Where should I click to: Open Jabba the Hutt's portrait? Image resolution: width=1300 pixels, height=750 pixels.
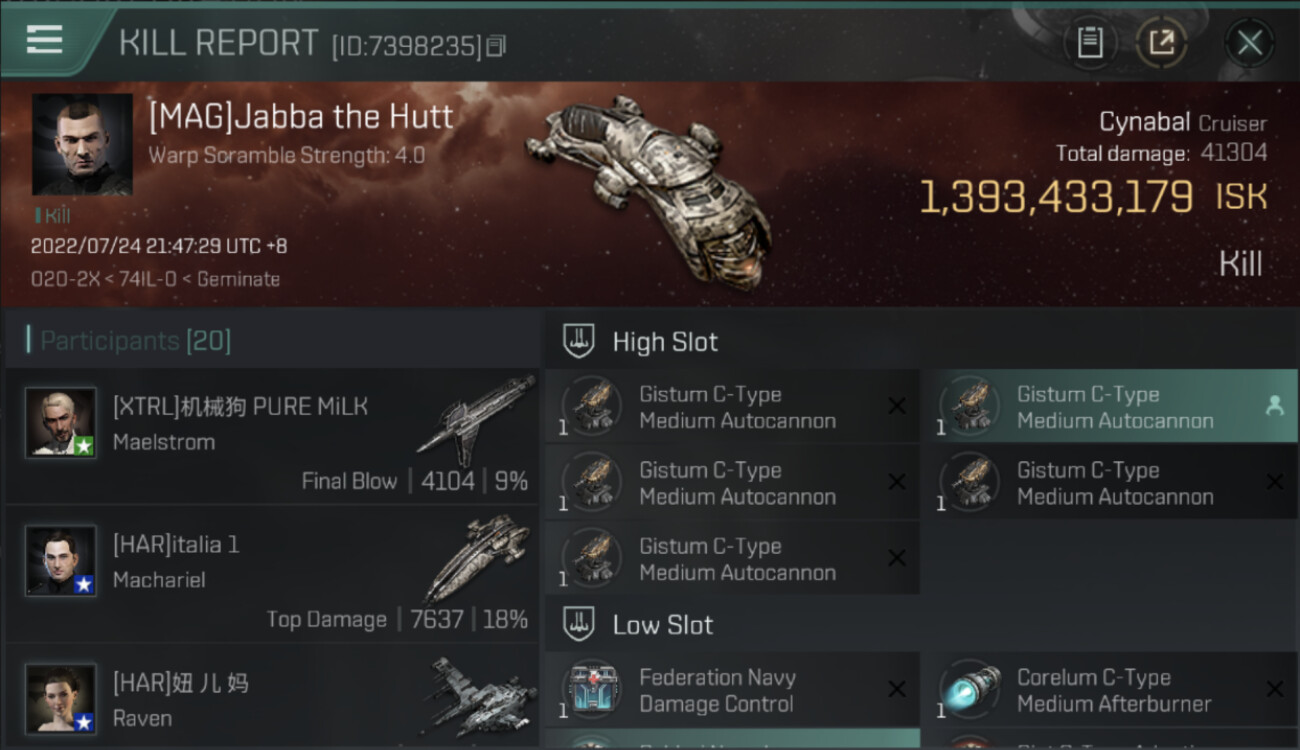pyautogui.click(x=82, y=145)
